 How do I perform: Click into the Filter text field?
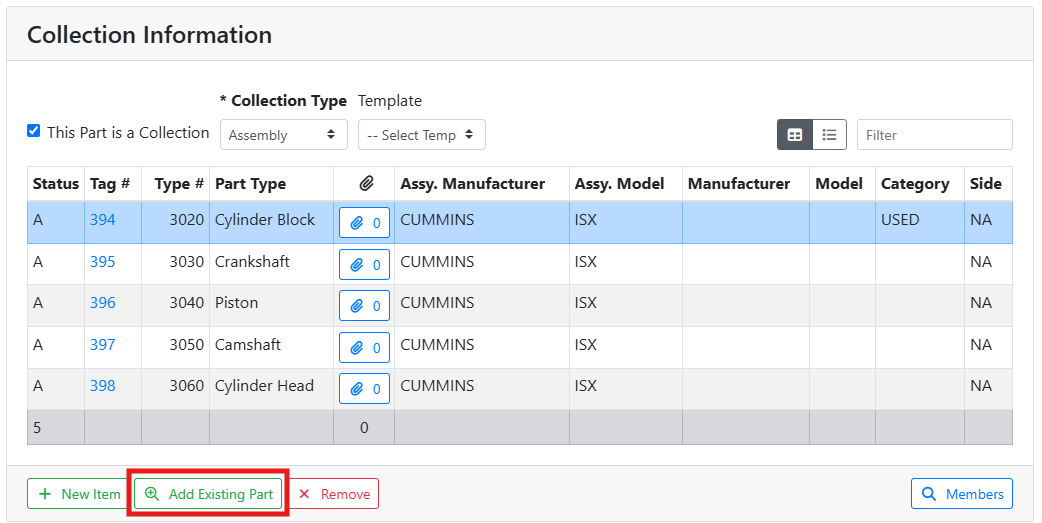934,135
